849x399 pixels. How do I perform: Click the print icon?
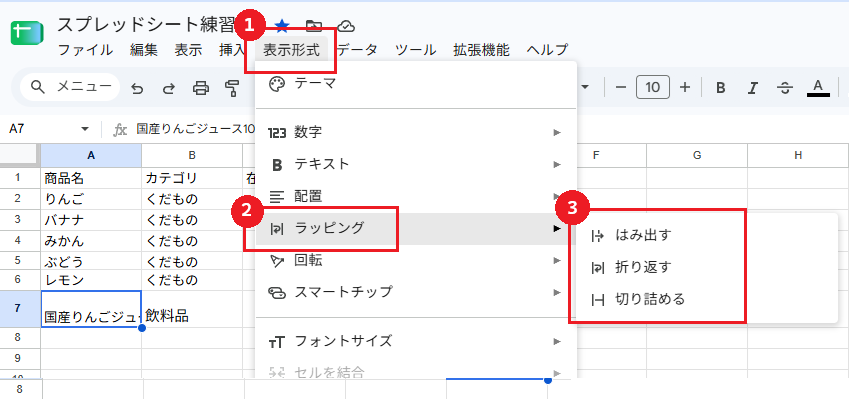201,88
